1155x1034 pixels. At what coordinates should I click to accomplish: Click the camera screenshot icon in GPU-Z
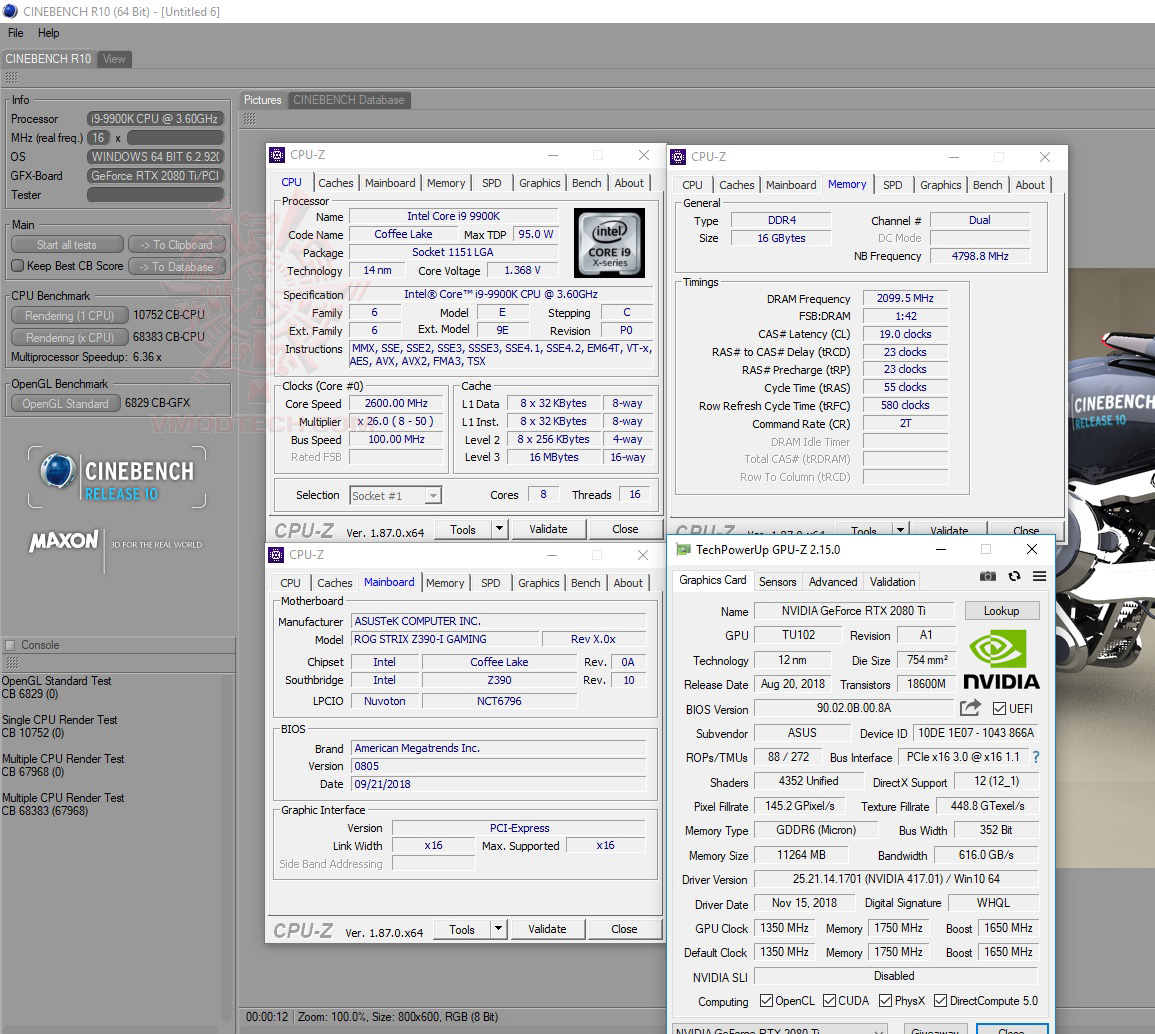(988, 576)
